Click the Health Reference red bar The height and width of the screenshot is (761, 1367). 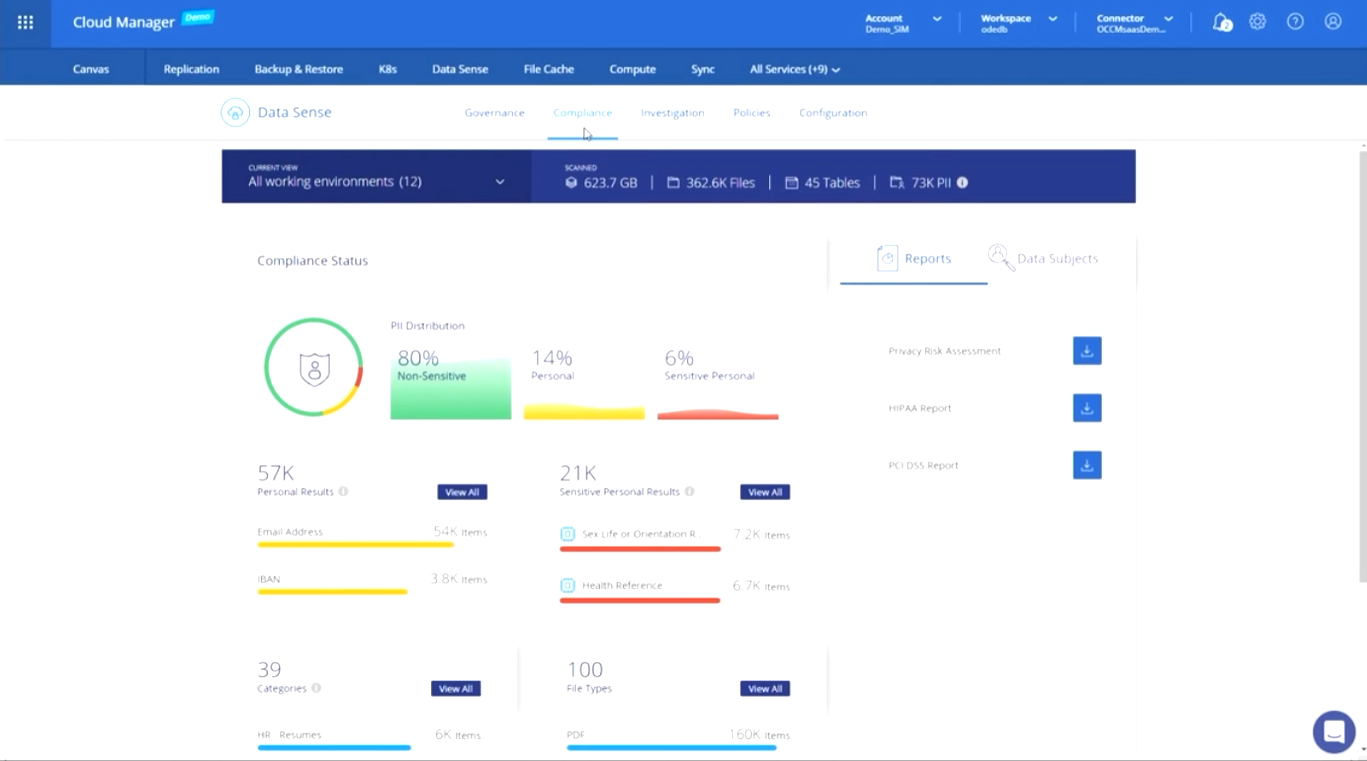(640, 600)
